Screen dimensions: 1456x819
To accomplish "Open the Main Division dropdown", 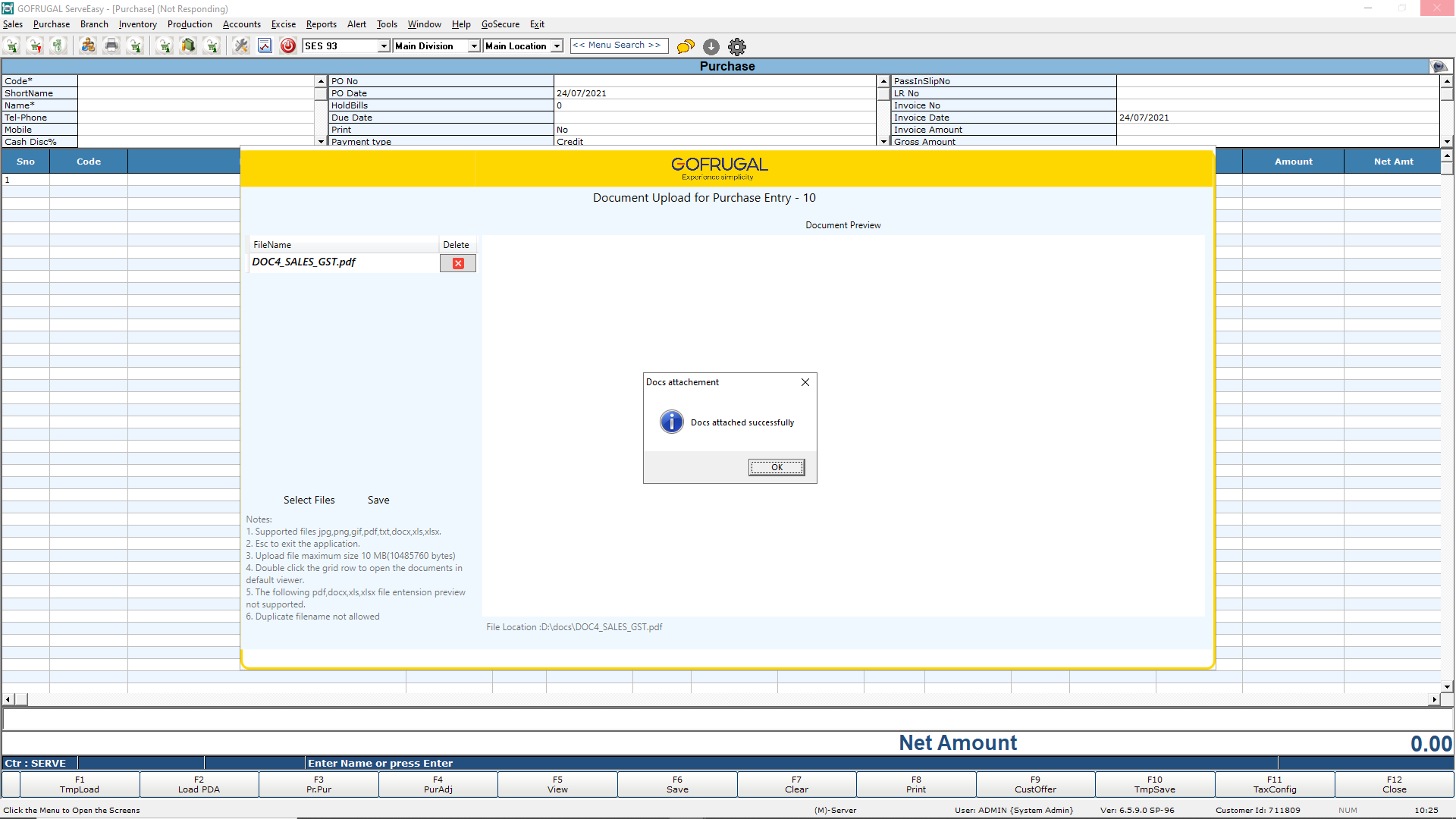I will pos(474,46).
